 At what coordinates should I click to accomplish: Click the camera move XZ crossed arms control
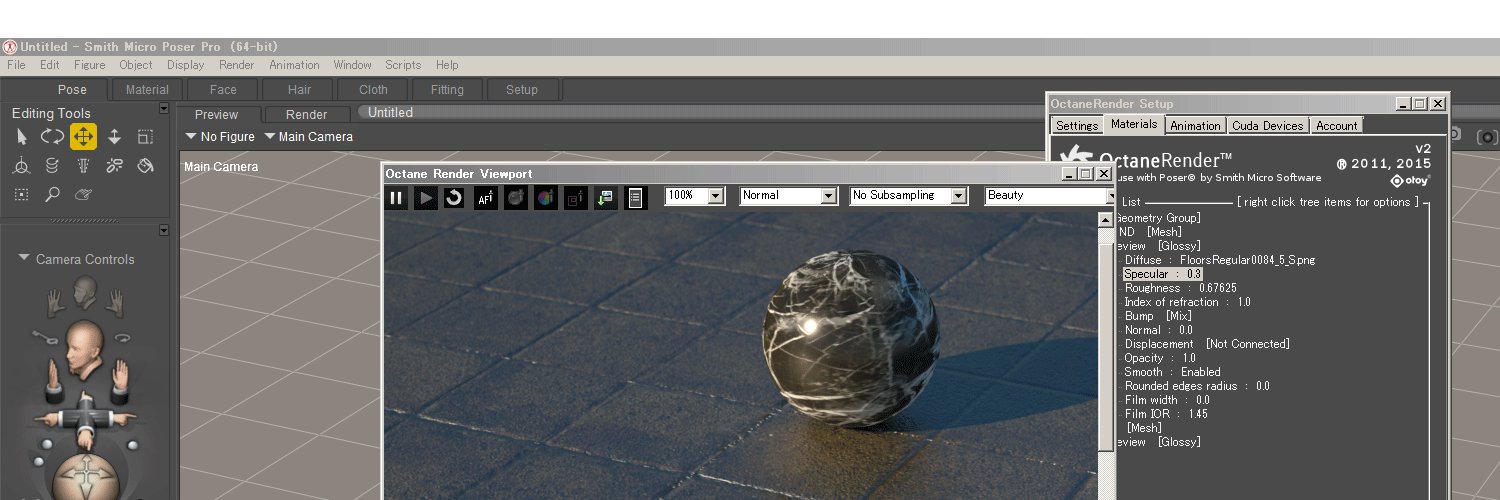(84, 420)
